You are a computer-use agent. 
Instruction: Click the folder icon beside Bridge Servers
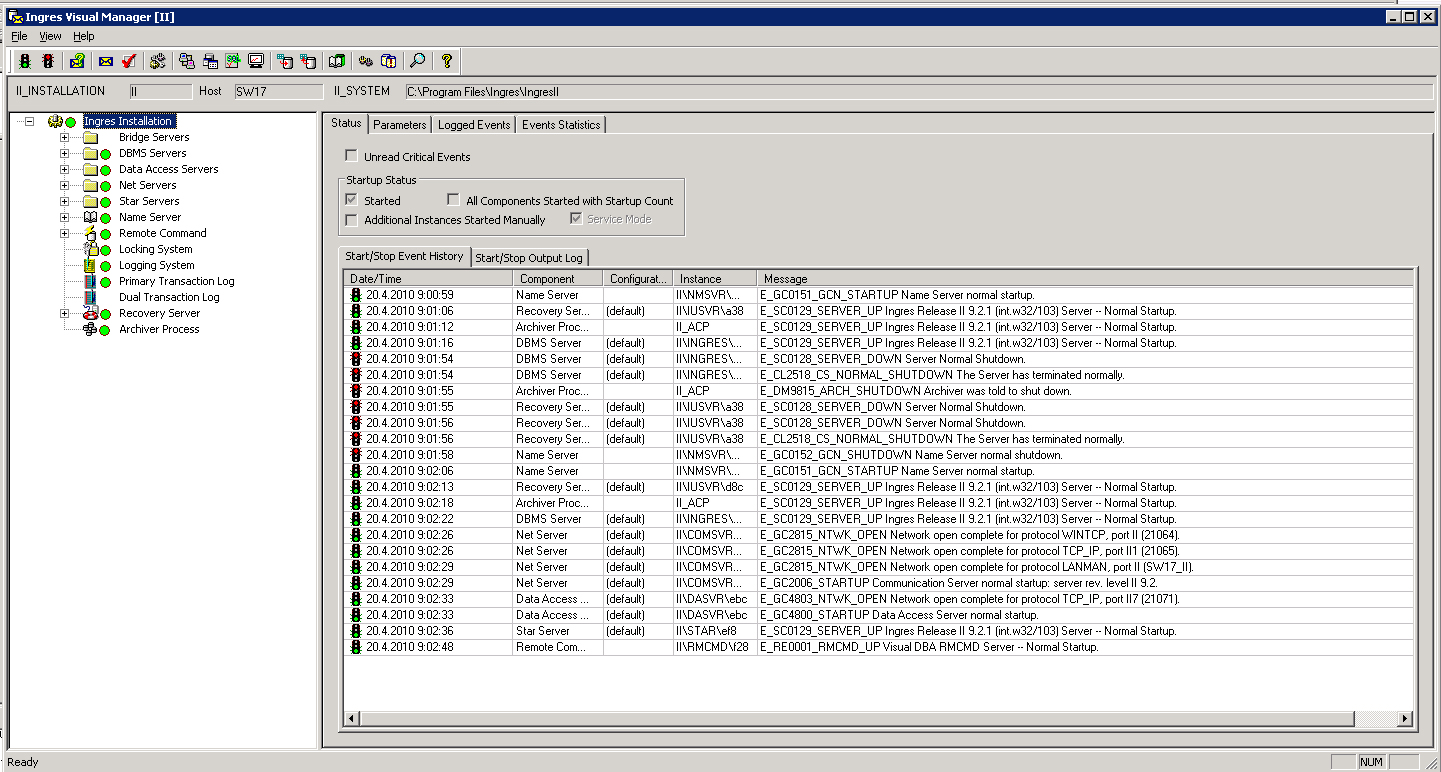90,137
